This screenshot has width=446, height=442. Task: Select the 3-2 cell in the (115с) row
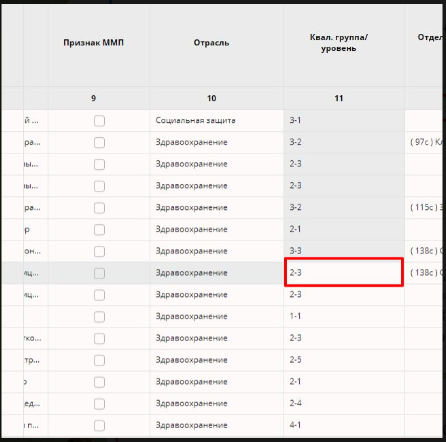[344, 208]
